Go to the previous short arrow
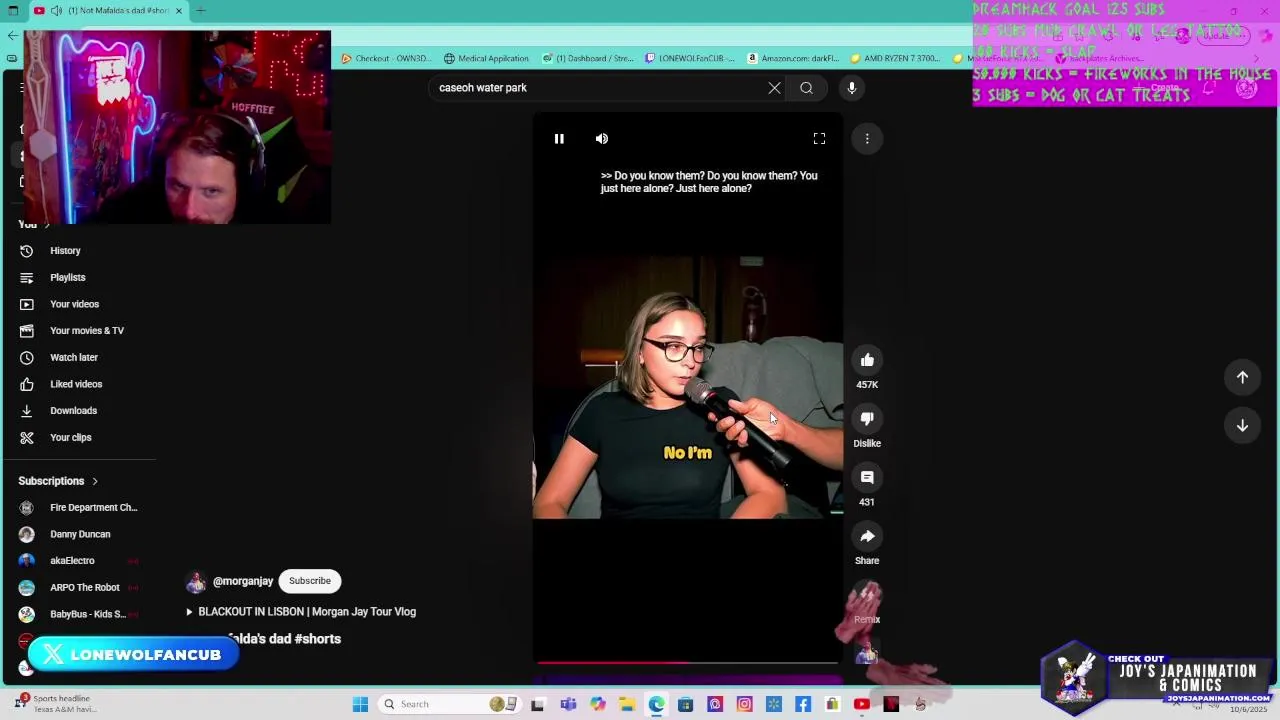The image size is (1280, 720). point(1242,377)
